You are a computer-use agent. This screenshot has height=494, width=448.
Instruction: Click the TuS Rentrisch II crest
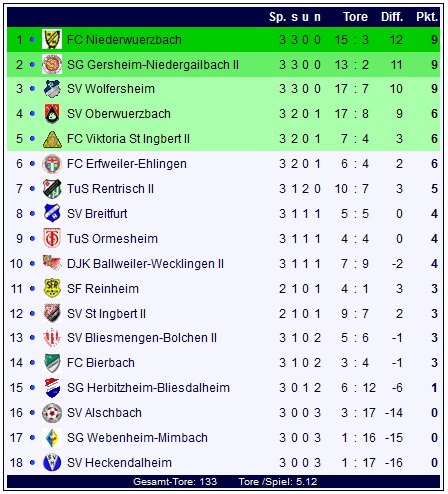52,189
